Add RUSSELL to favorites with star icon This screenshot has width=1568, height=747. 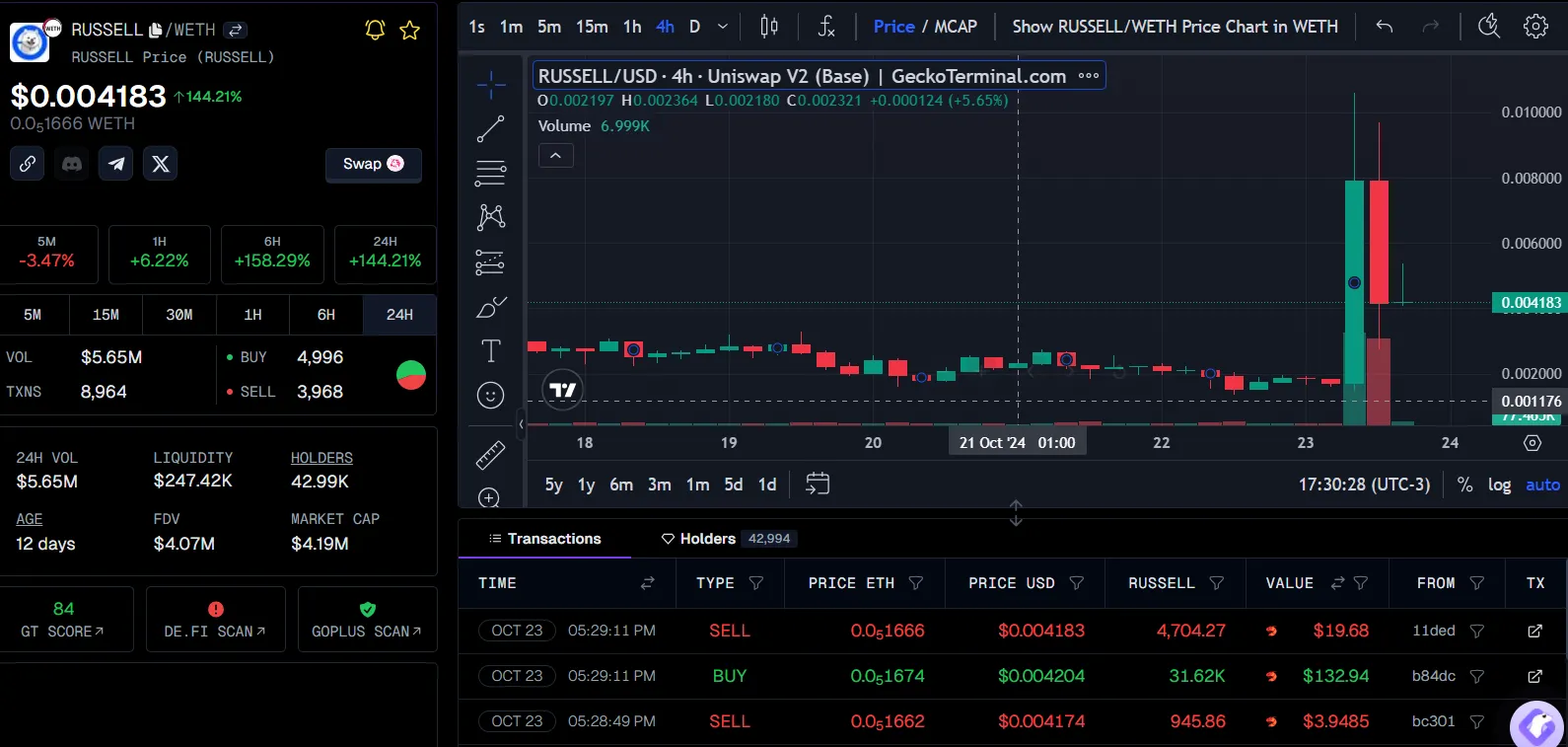409,30
